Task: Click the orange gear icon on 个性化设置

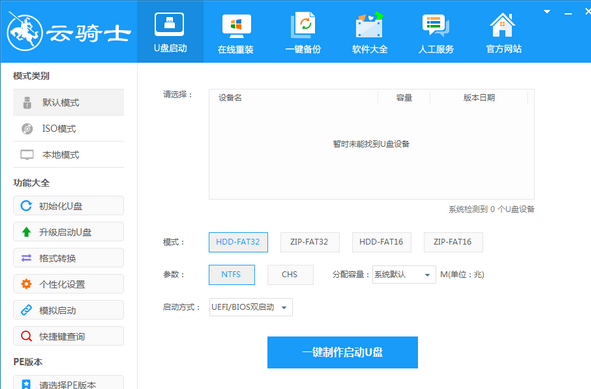Action: [26, 284]
